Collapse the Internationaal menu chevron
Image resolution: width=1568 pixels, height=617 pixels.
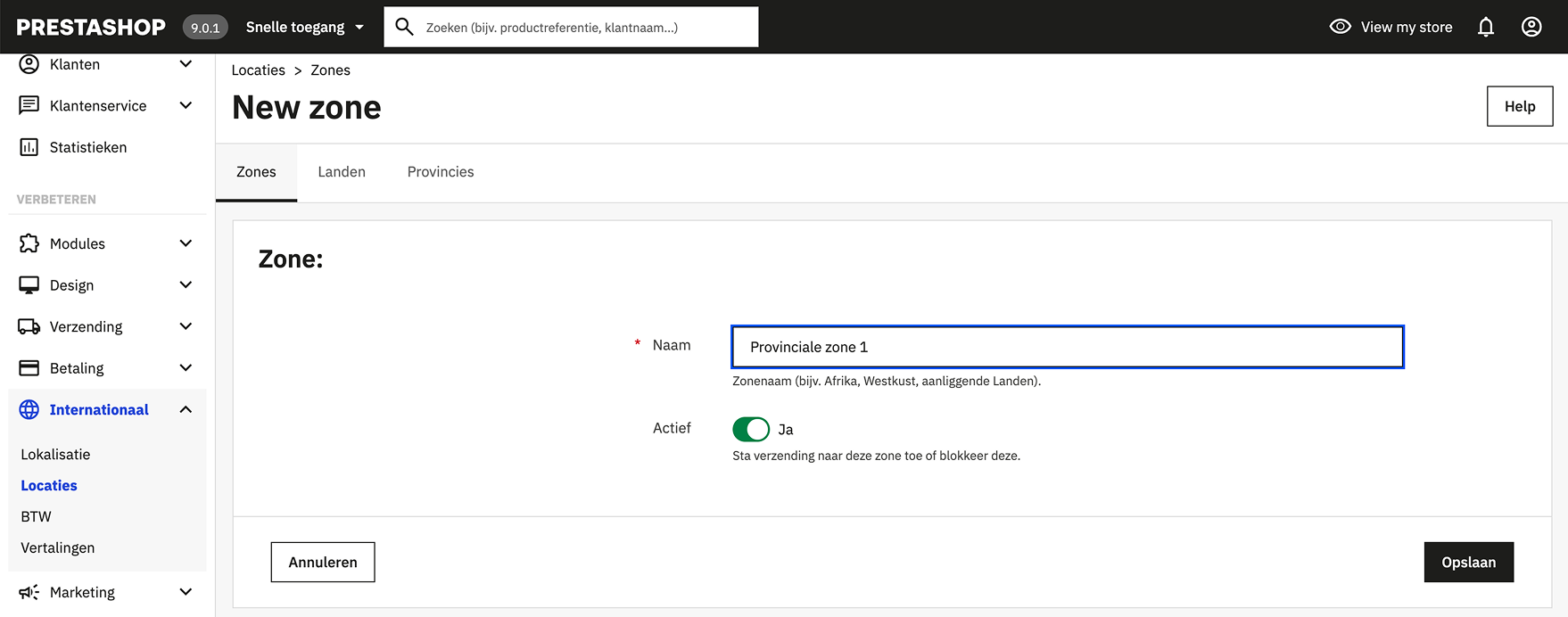[x=186, y=409]
